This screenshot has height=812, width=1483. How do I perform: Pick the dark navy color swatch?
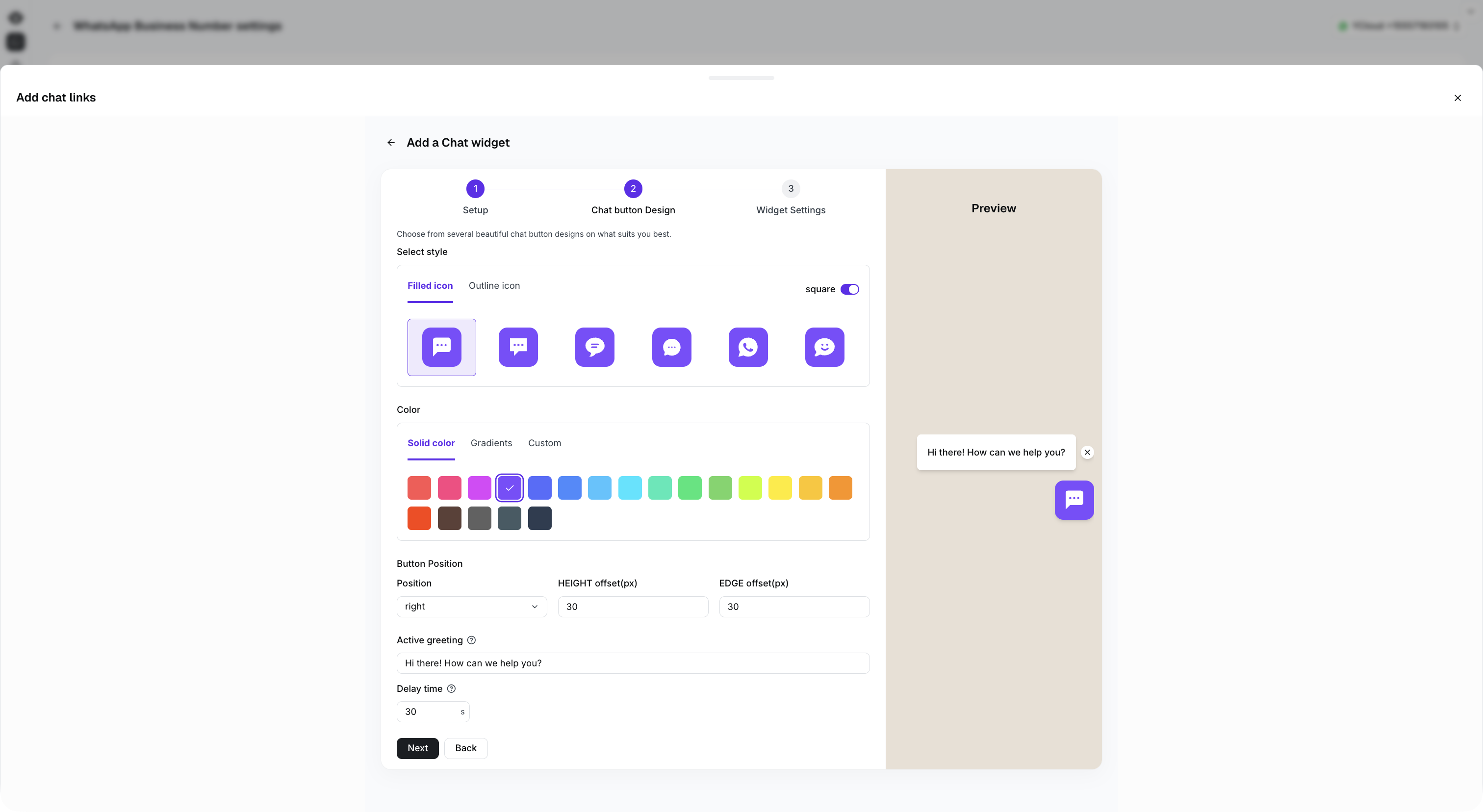[x=539, y=518]
